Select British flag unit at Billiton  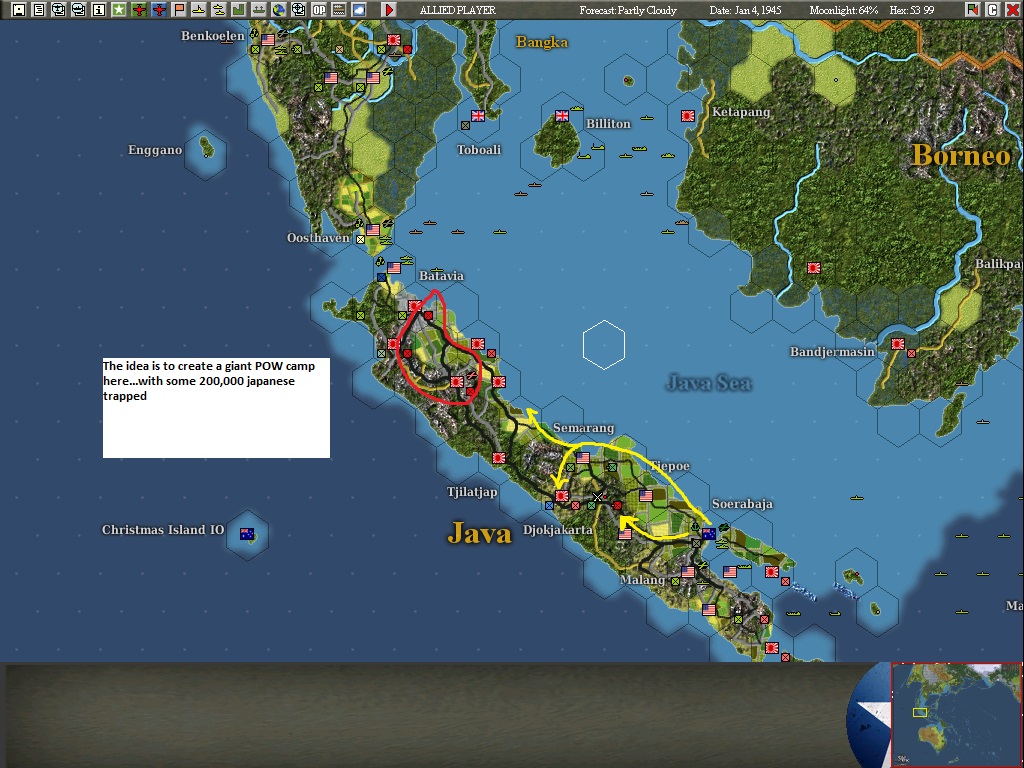click(x=562, y=116)
